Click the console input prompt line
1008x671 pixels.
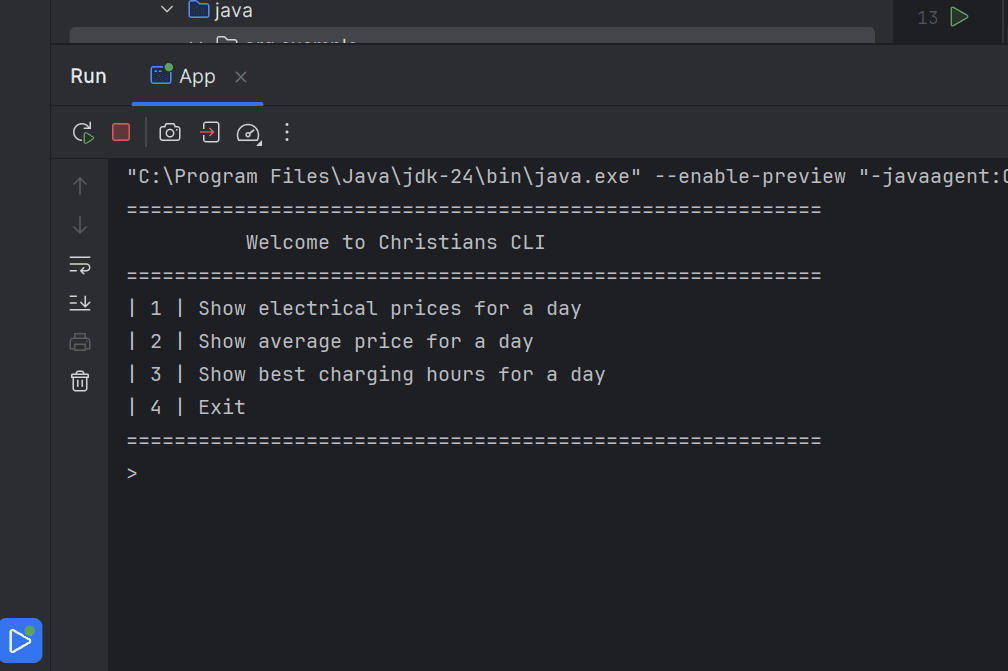point(400,473)
